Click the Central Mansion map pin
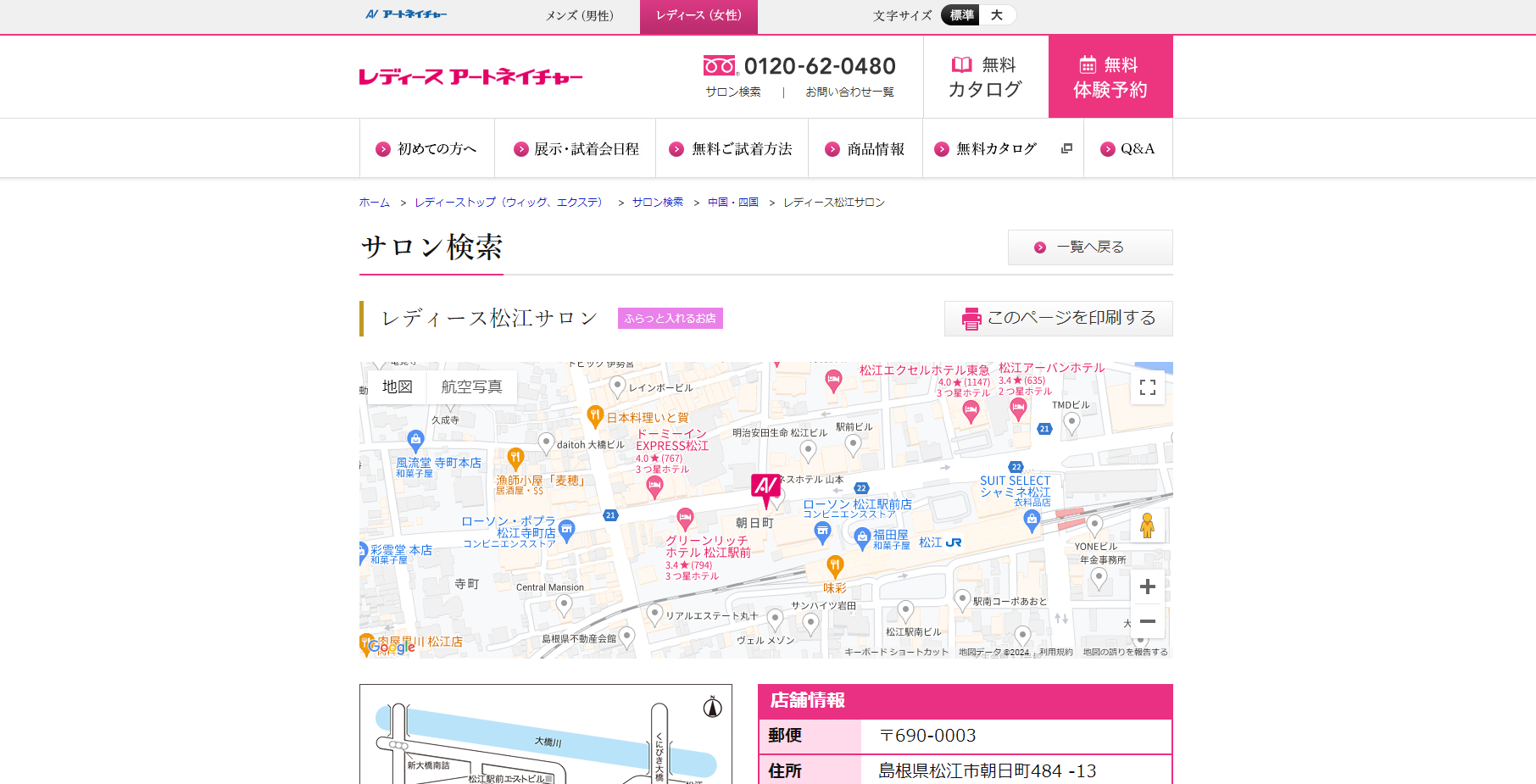Screen dimensions: 1536x784 (x=565, y=606)
